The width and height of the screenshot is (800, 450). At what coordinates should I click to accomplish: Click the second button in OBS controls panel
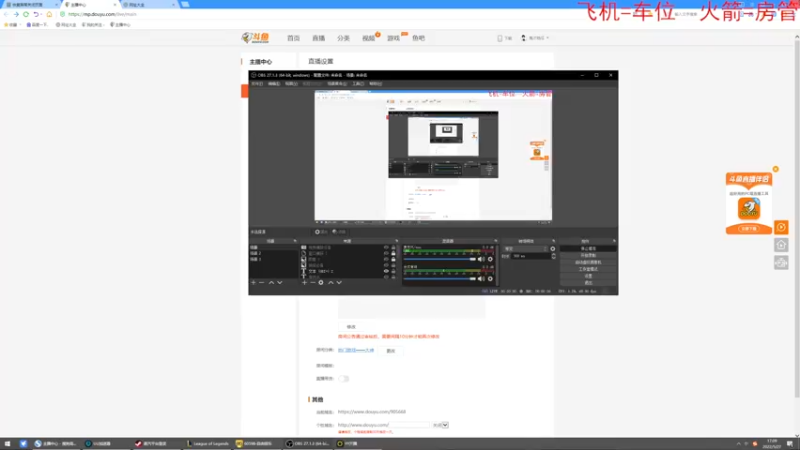[x=588, y=255]
